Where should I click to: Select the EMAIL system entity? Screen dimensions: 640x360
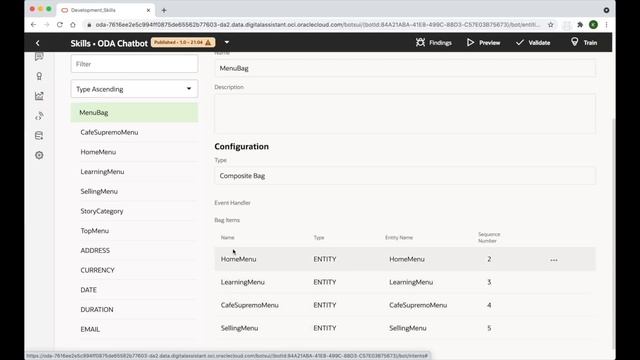click(134, 329)
